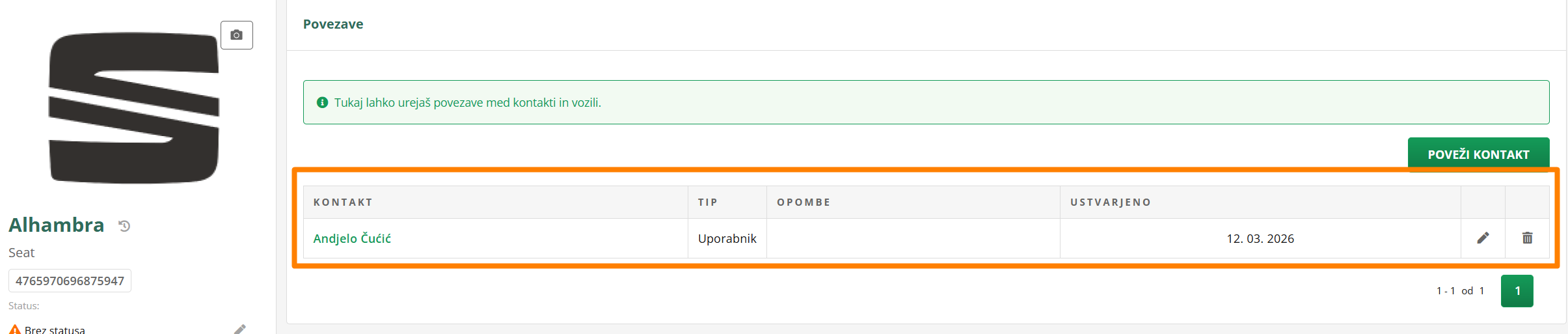Open history icon next to Alhambra
The height and width of the screenshot is (334, 1568).
pyautogui.click(x=124, y=226)
